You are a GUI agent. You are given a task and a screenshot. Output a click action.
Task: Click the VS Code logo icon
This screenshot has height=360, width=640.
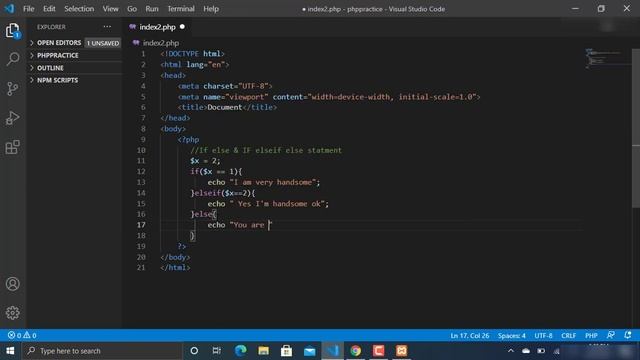click(9, 9)
